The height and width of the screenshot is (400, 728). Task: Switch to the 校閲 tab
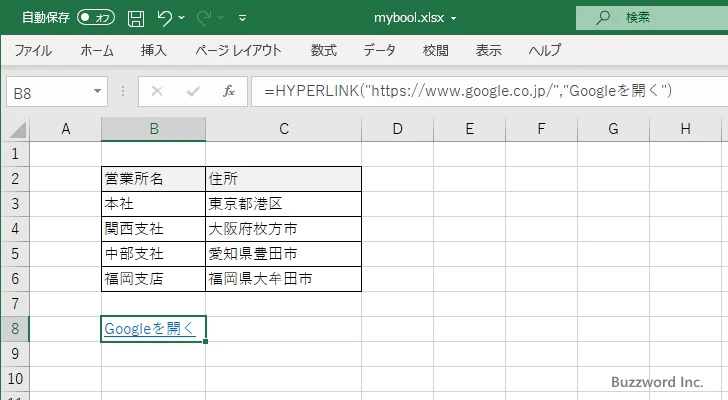(436, 50)
